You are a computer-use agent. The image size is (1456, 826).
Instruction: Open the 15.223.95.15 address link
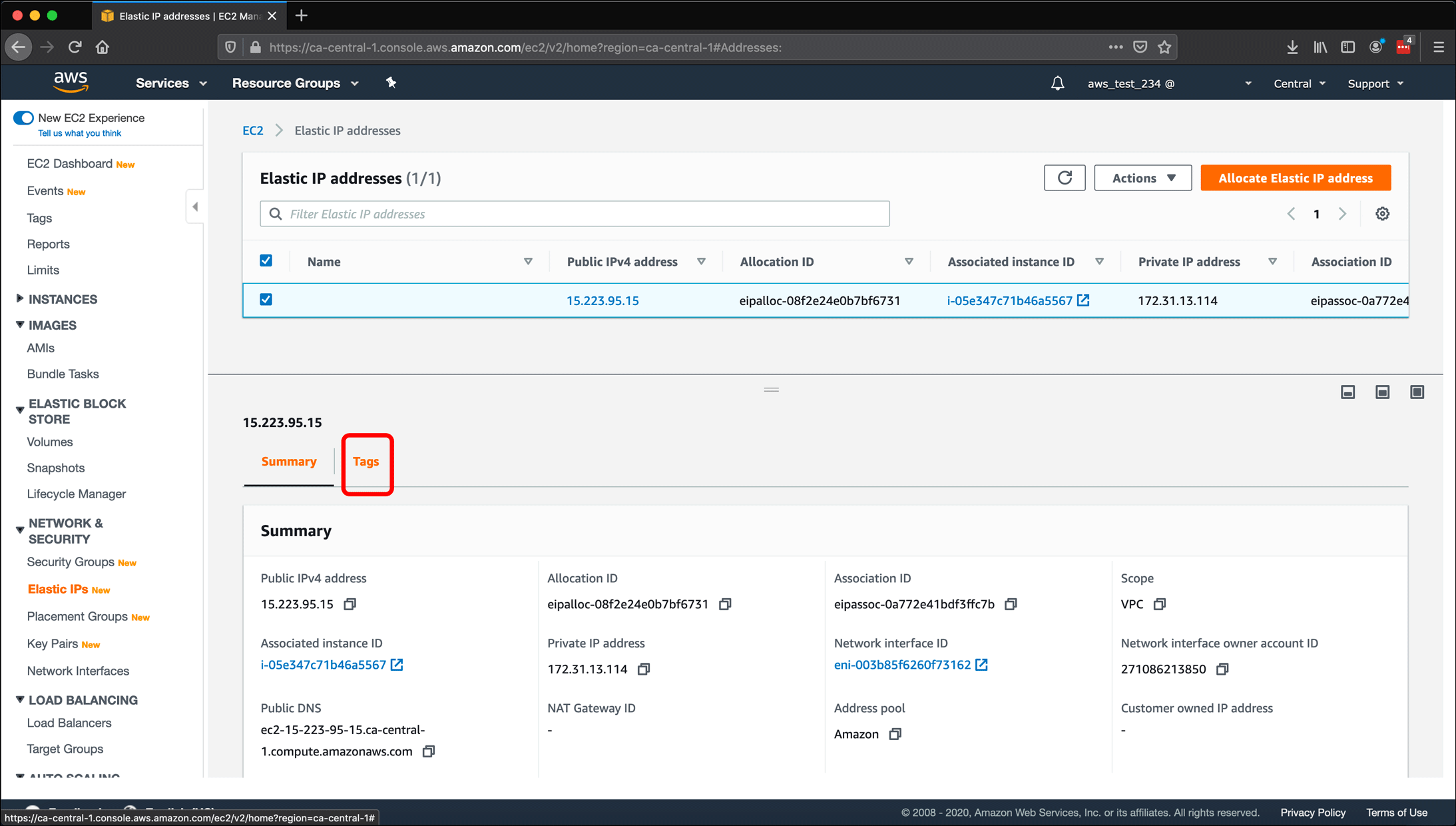(x=603, y=300)
